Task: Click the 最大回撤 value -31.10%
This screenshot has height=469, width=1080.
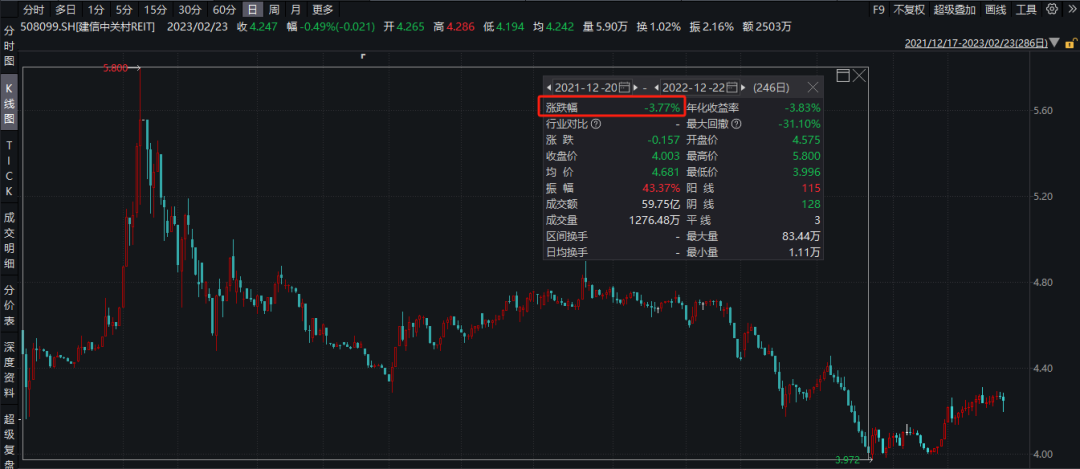Action: pyautogui.click(x=800, y=124)
